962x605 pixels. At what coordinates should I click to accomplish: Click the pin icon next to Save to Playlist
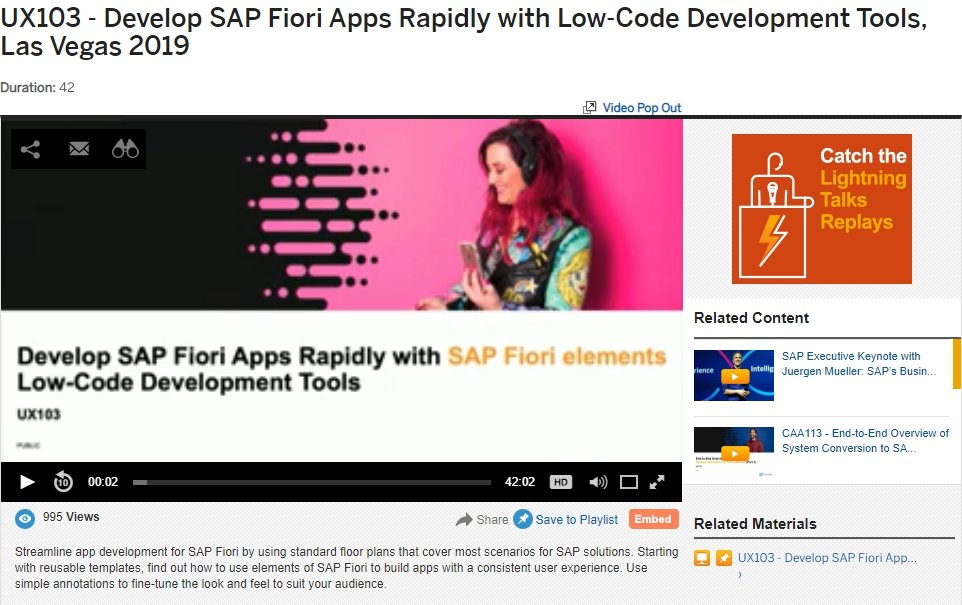click(x=523, y=519)
